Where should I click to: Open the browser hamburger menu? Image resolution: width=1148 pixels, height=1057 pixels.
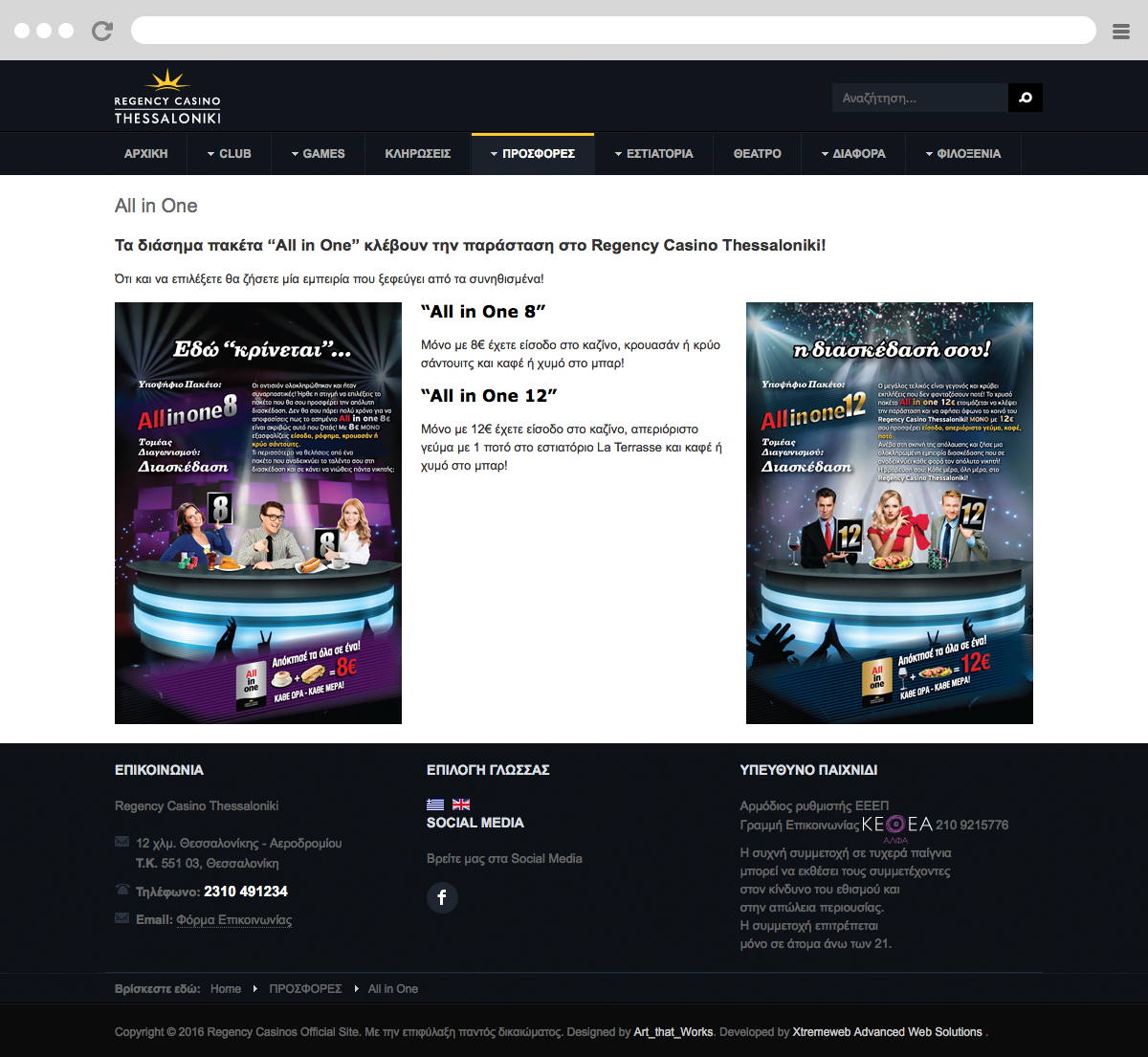pyautogui.click(x=1121, y=32)
